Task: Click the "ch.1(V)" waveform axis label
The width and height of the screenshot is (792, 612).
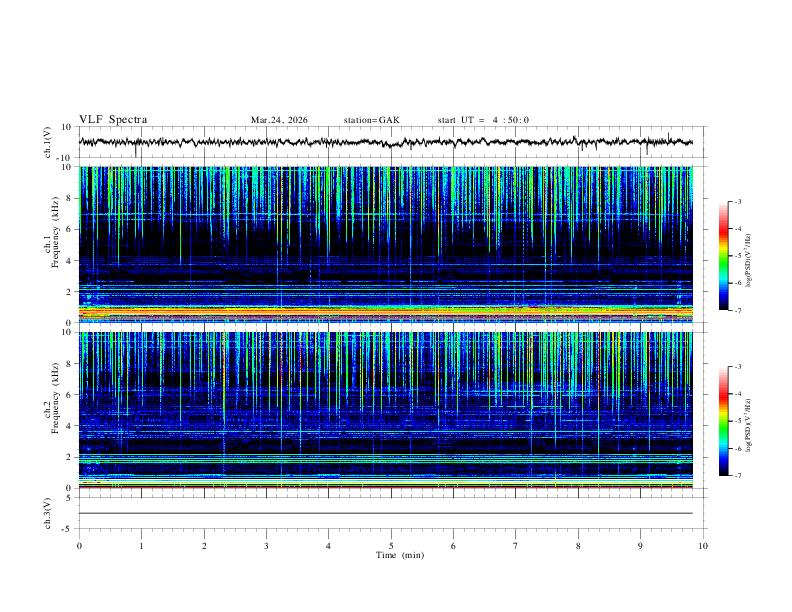Action: tap(48, 142)
